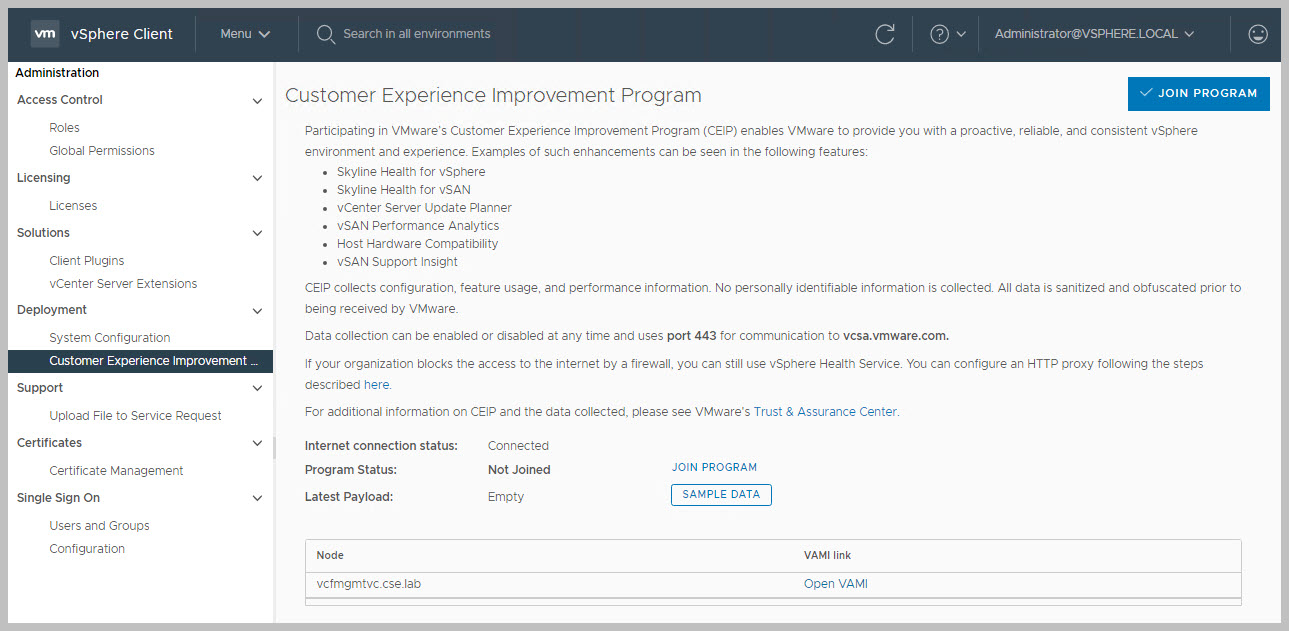
Task: Open the Trust & Assurance Center link
Action: coord(825,412)
